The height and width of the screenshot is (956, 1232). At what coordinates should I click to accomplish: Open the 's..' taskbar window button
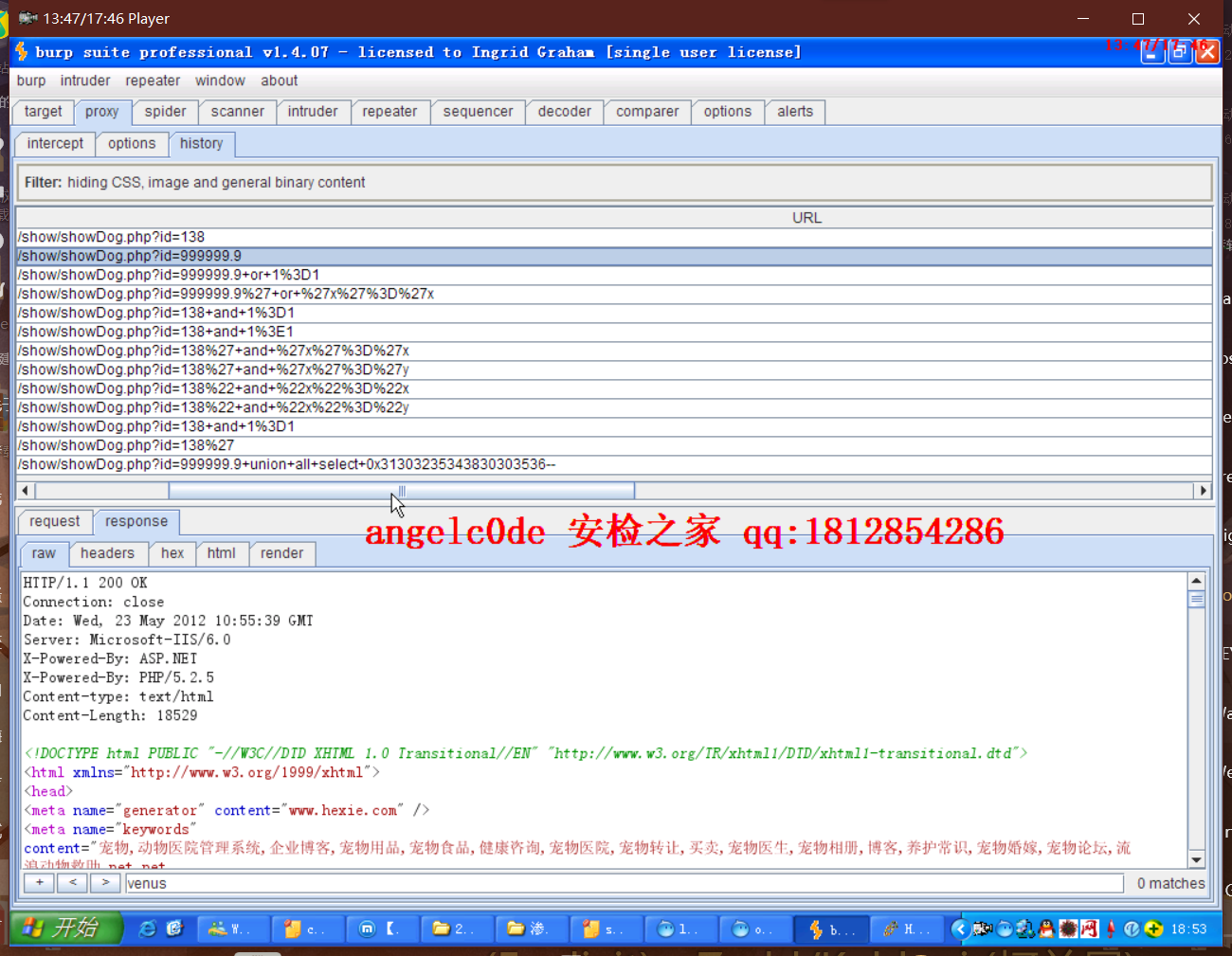coord(606,929)
